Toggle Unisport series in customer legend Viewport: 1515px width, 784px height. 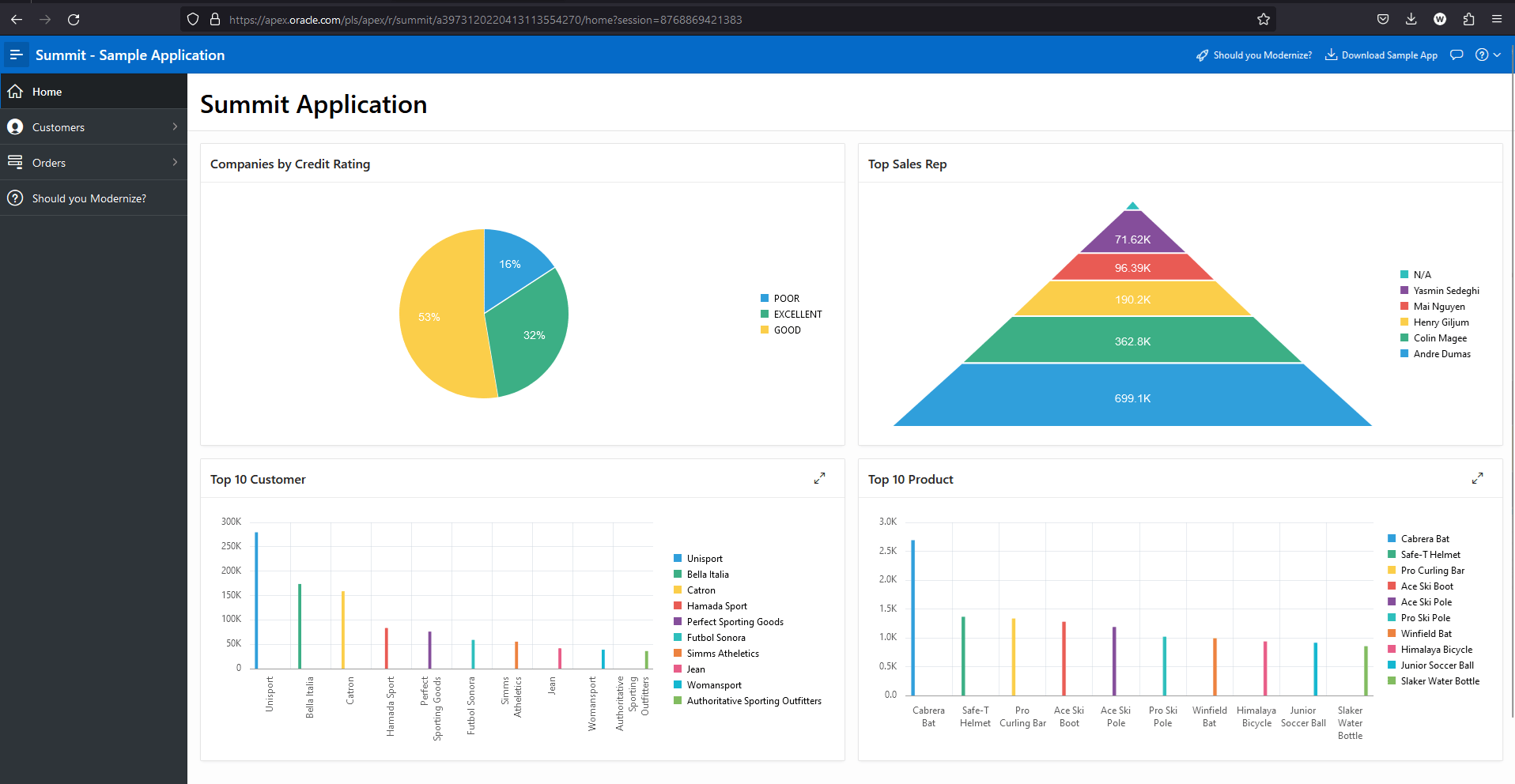704,559
